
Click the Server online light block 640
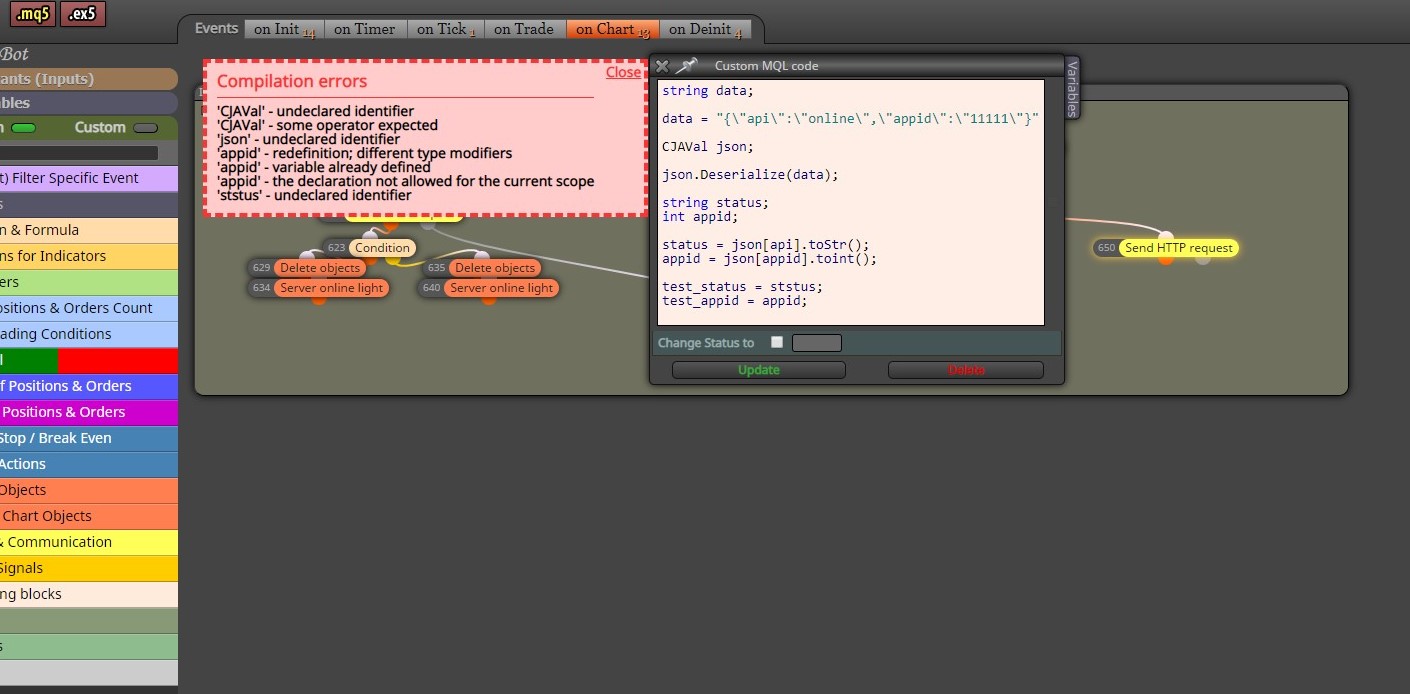click(500, 288)
